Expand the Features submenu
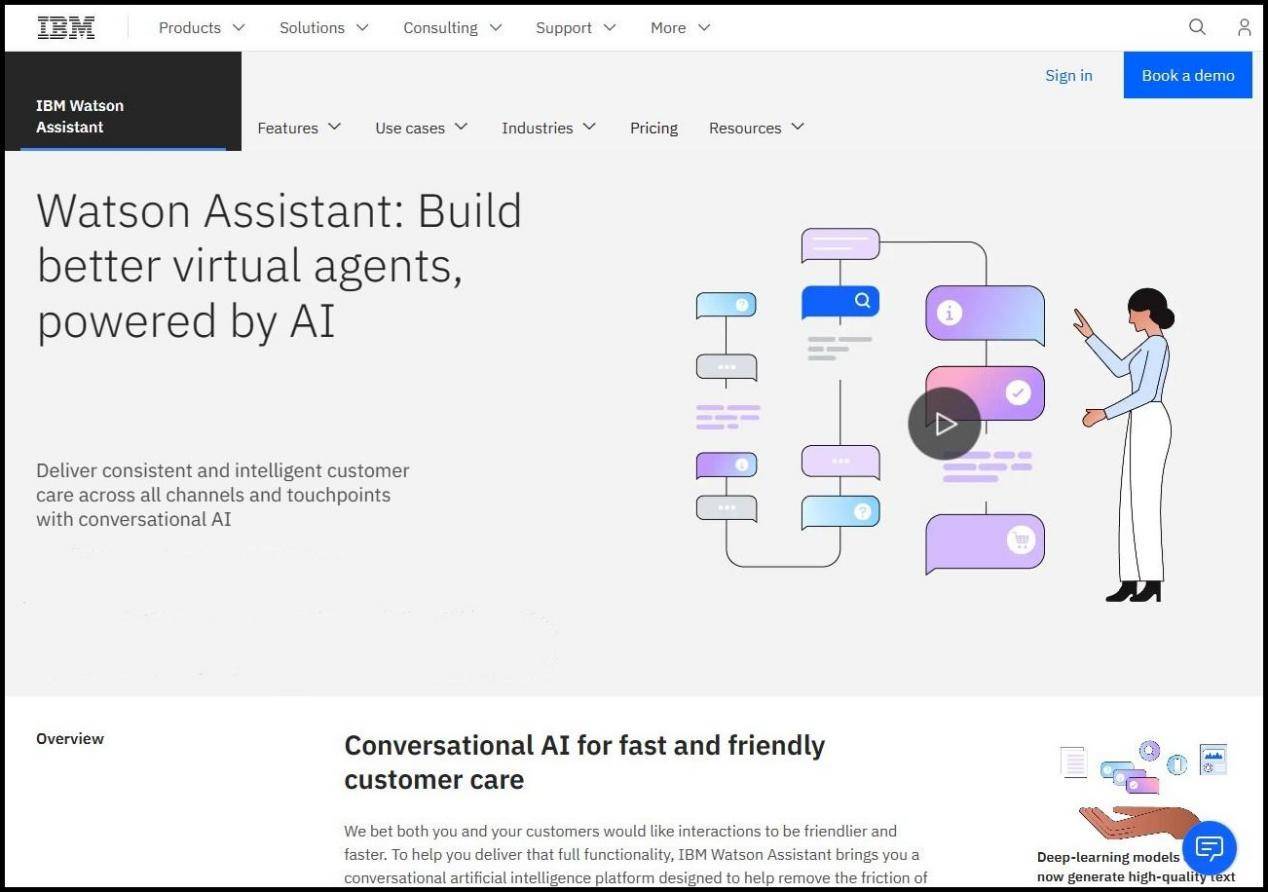1268x892 pixels. pos(299,128)
